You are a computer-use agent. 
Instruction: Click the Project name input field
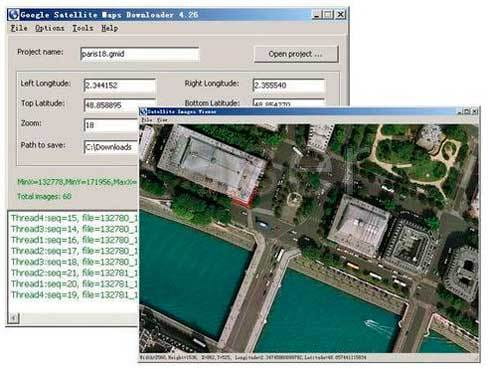(x=140, y=54)
